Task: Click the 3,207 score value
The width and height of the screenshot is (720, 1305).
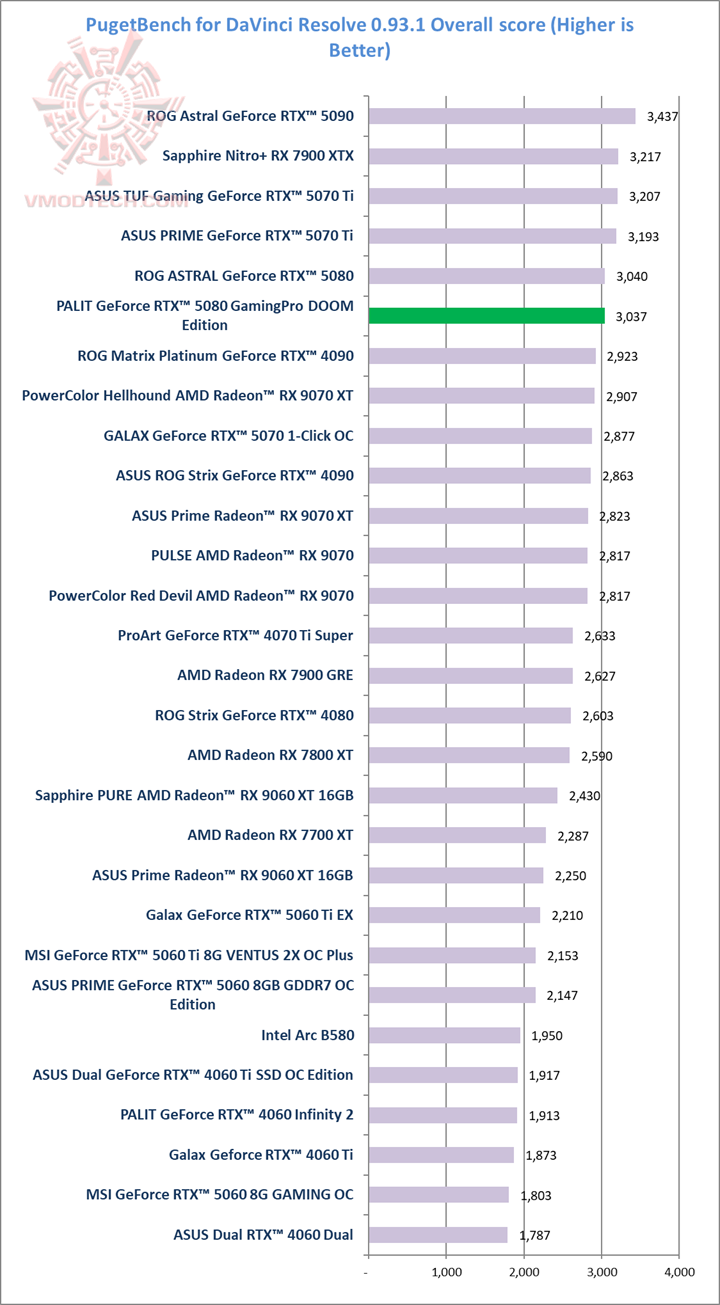Action: (x=645, y=196)
